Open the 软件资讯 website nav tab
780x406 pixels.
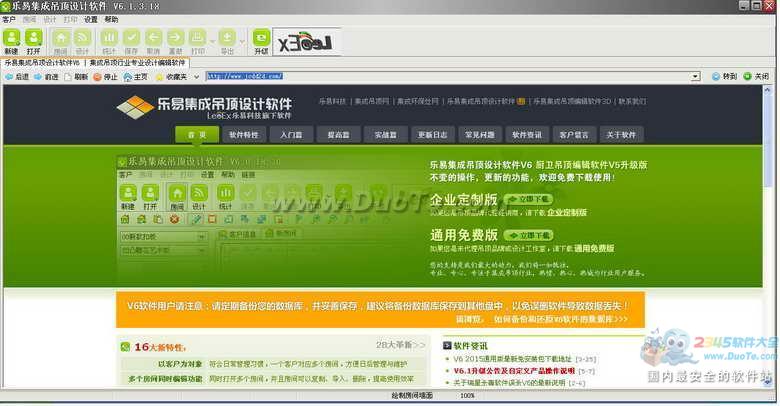[x=527, y=135]
